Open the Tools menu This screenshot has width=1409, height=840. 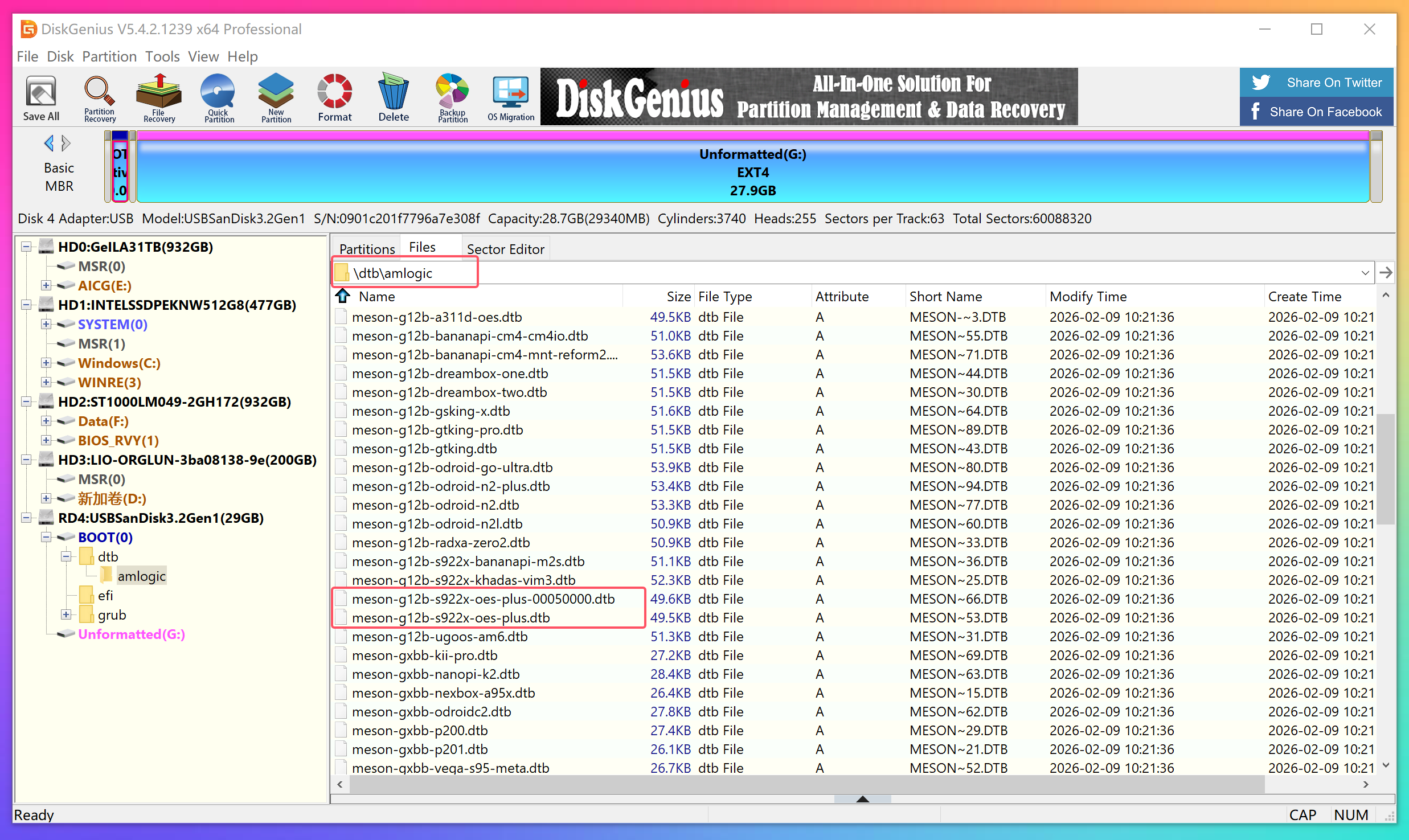[162, 56]
